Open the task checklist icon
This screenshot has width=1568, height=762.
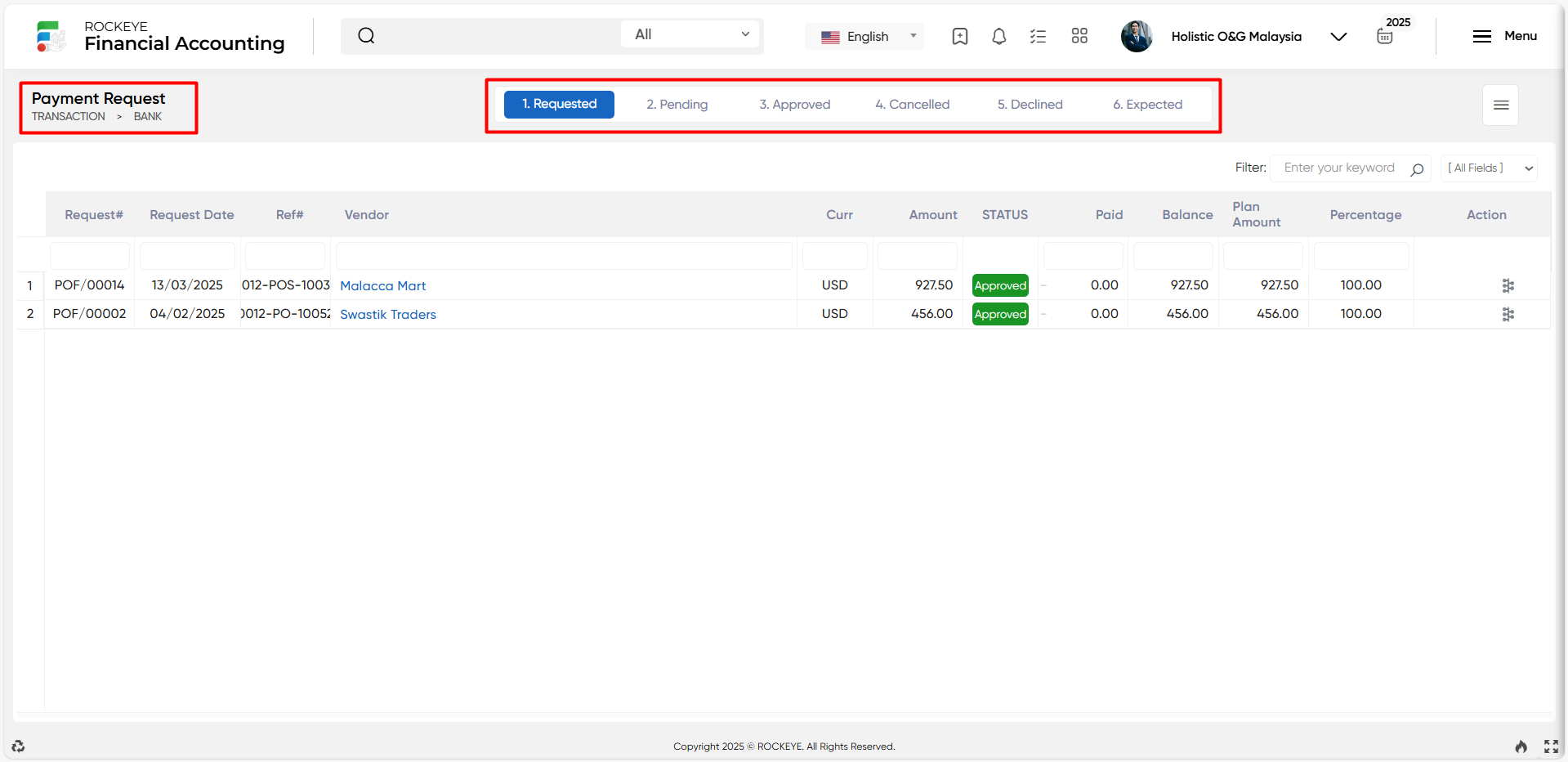1038,36
